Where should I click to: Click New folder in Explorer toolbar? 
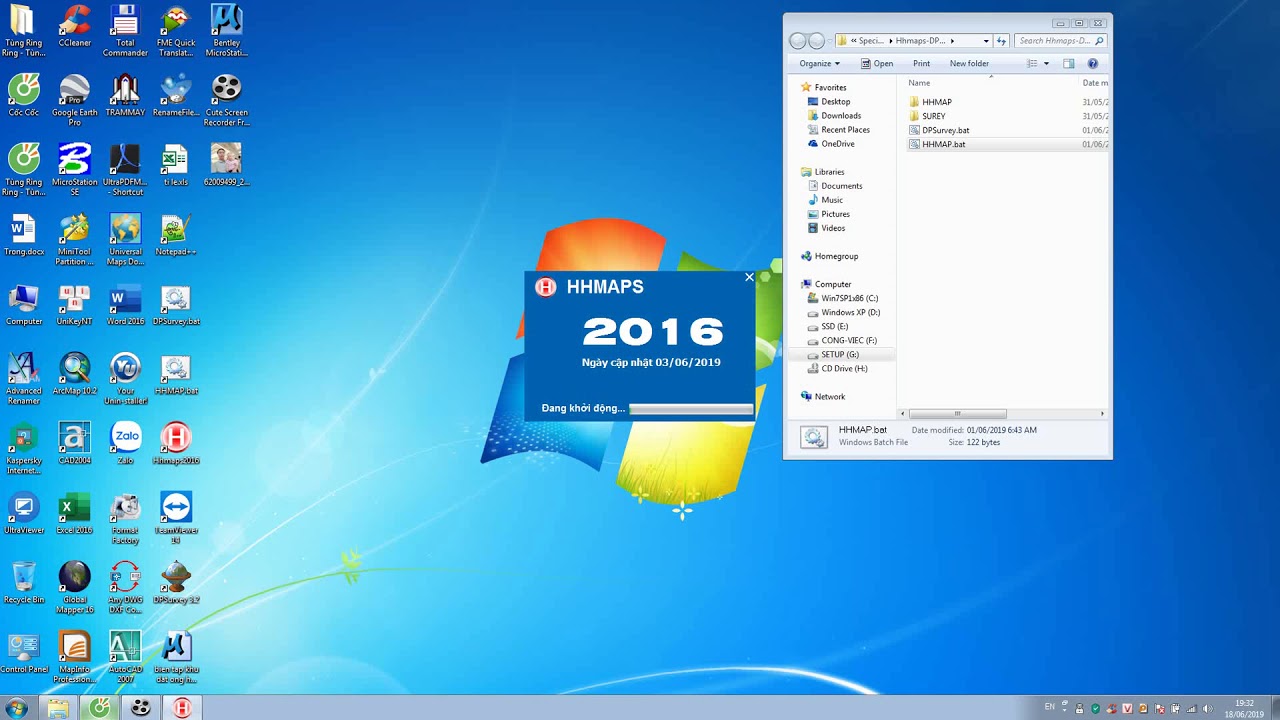click(969, 63)
